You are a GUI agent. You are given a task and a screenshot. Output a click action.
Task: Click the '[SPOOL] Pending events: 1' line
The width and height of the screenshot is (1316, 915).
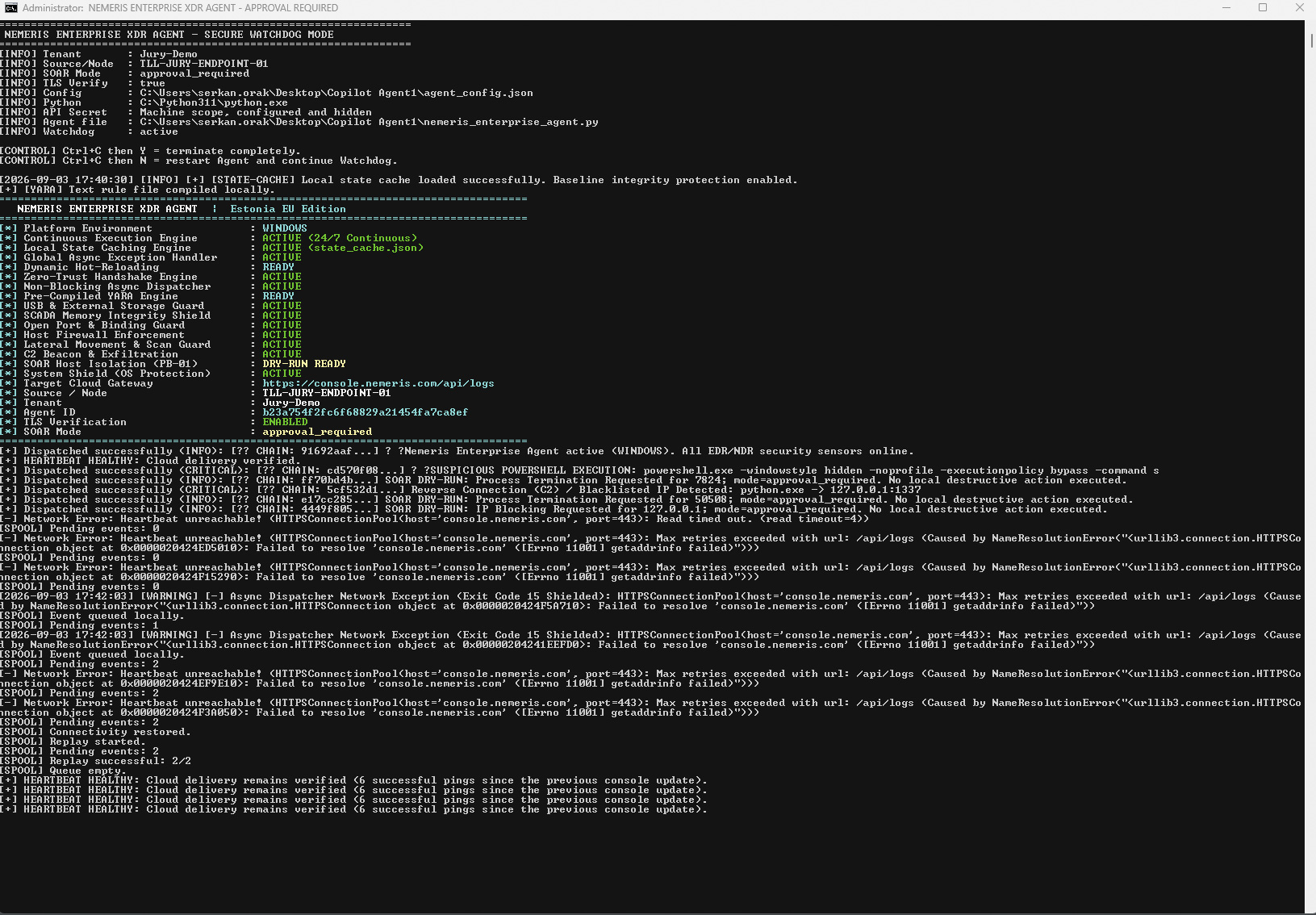pyautogui.click(x=79, y=625)
